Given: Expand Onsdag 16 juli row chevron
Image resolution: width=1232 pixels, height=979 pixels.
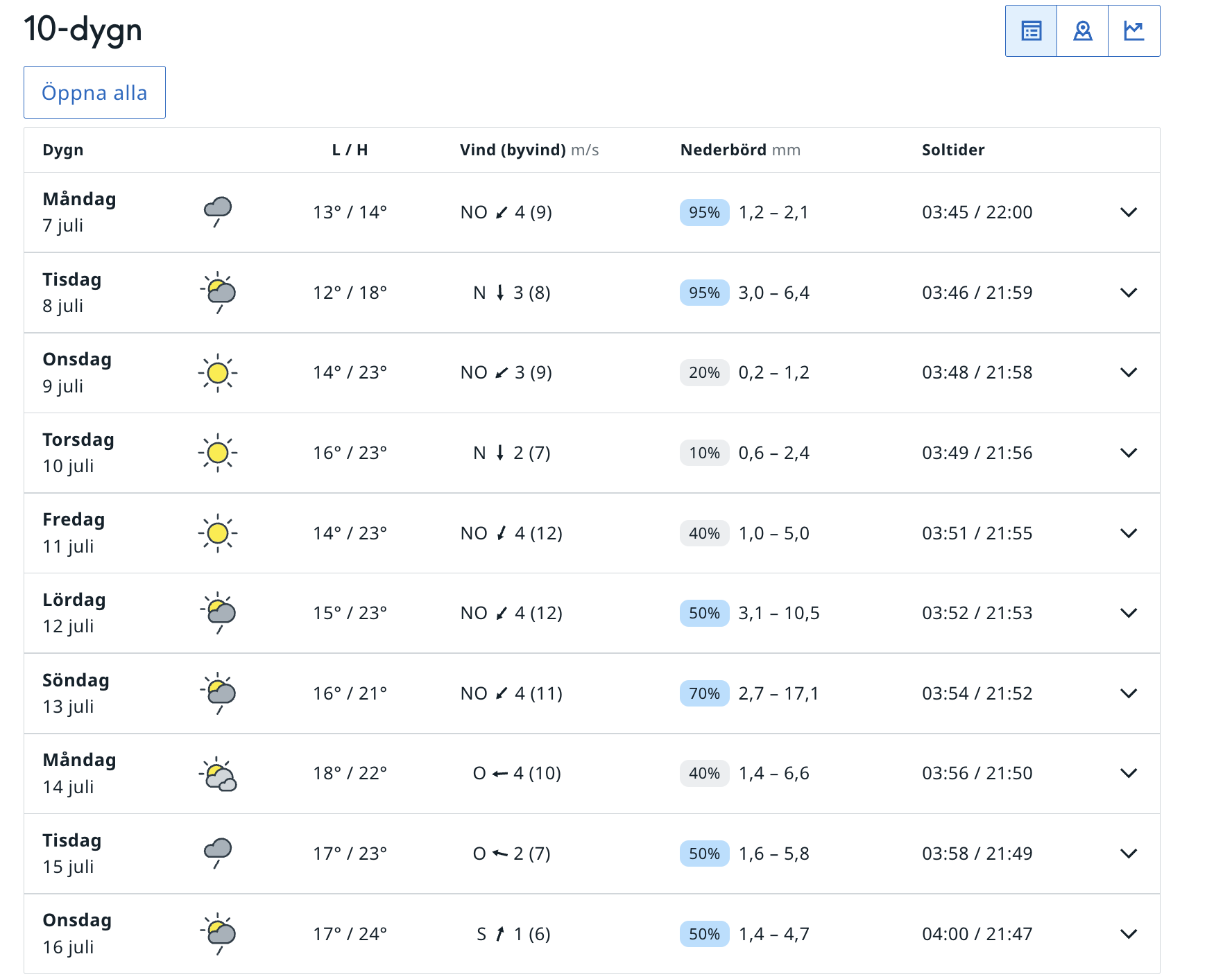Looking at the screenshot, I should (x=1129, y=934).
